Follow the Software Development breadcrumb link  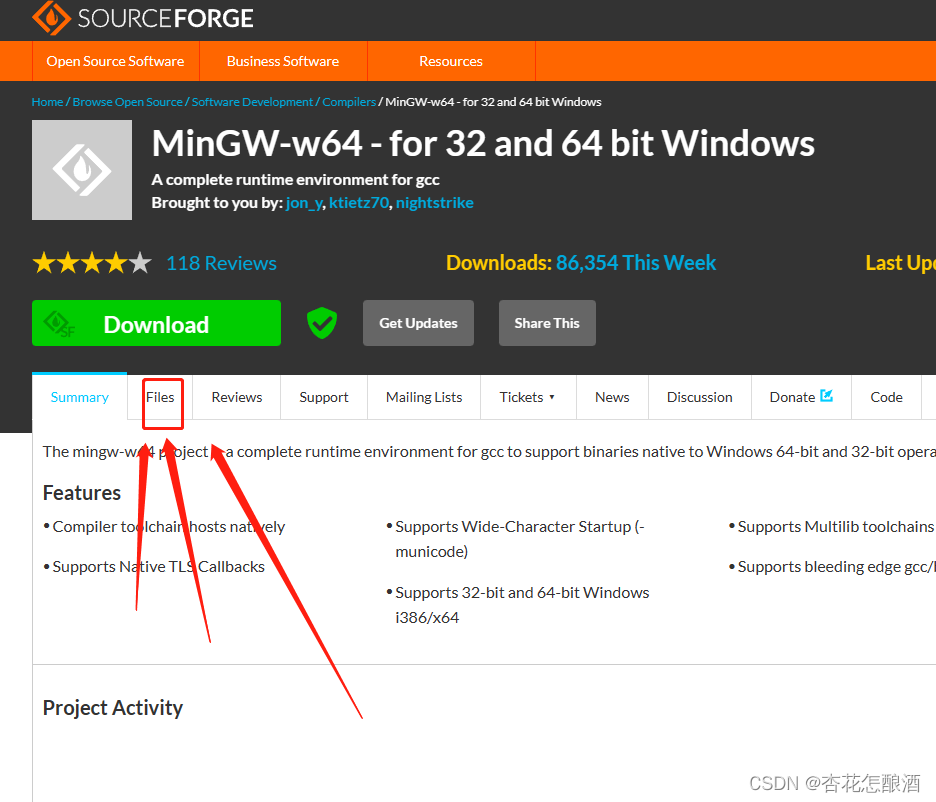[252, 102]
